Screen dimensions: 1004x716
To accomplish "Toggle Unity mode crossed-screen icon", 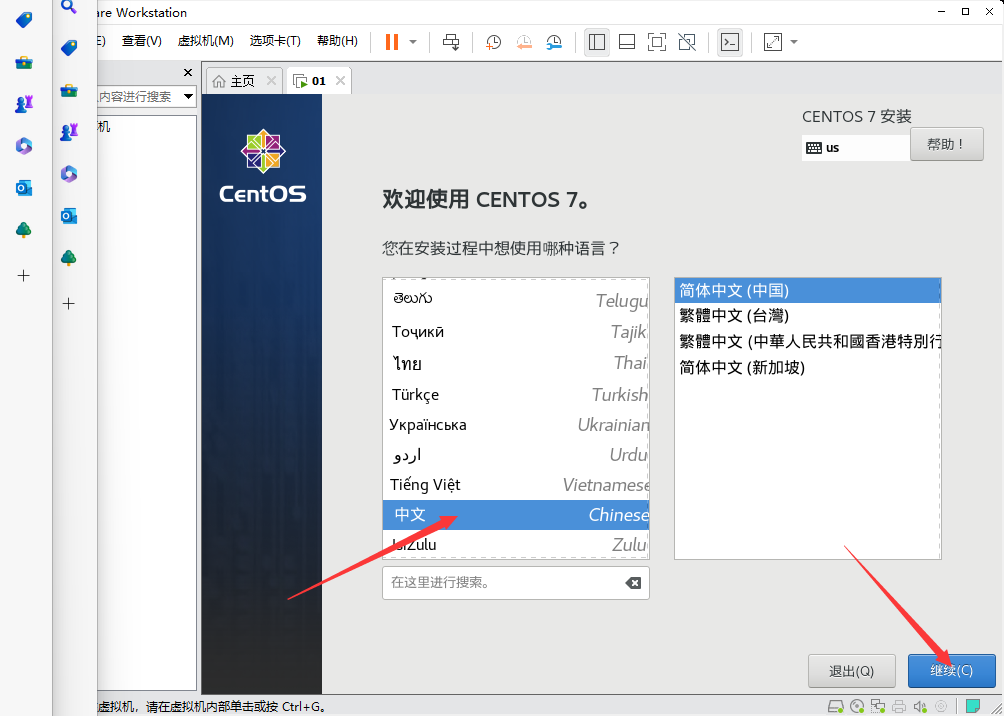I will coord(687,42).
